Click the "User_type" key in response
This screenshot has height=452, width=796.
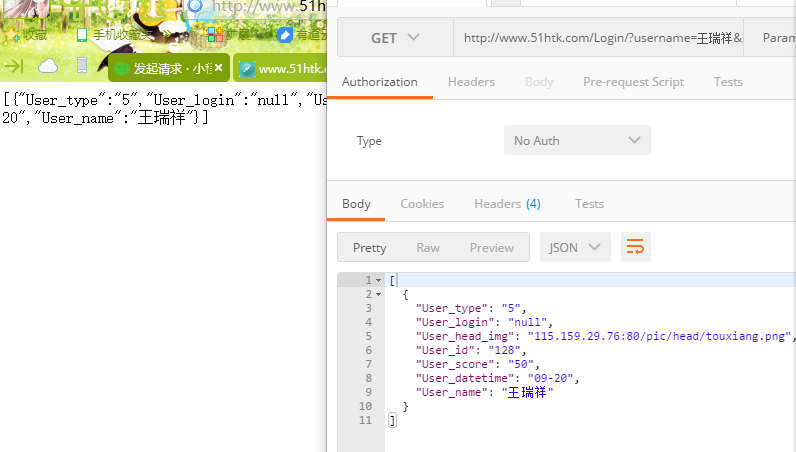pos(452,308)
